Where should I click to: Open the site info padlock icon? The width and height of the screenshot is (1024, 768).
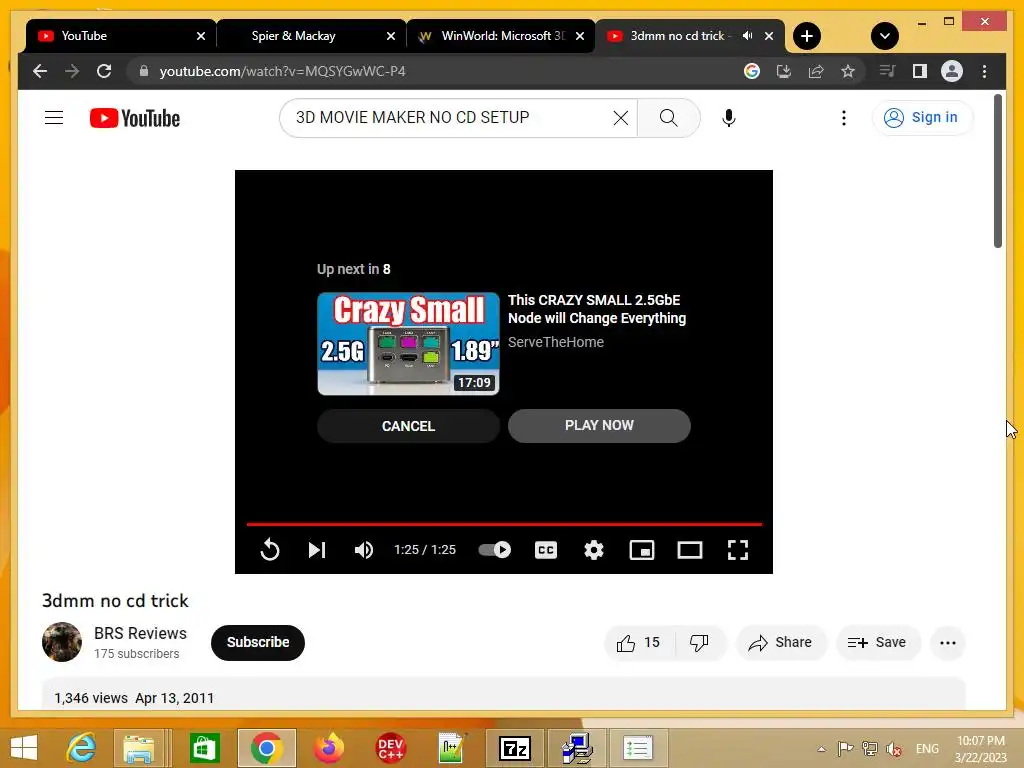click(144, 71)
